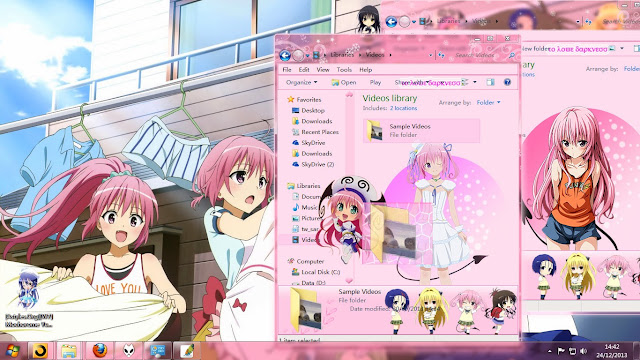Open the volume speaker icon
The height and width of the screenshot is (360, 640).
click(584, 351)
